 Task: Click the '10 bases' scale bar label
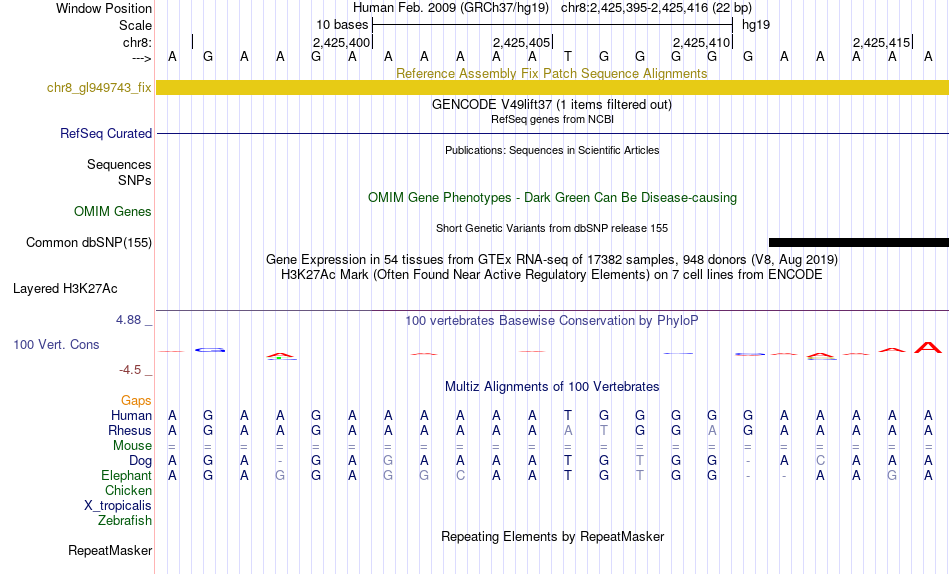click(x=342, y=25)
